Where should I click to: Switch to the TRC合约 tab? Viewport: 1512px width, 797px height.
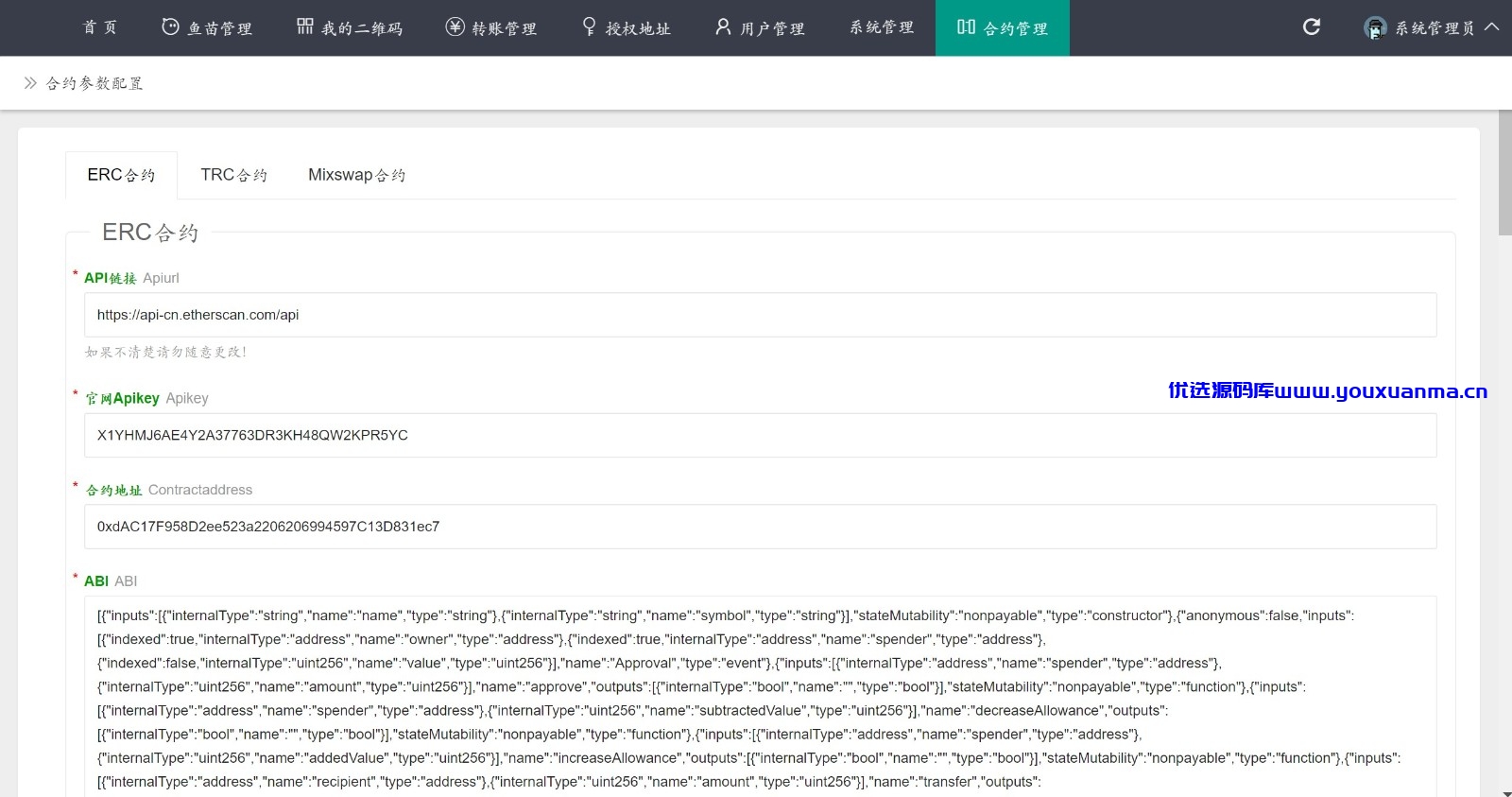[233, 175]
